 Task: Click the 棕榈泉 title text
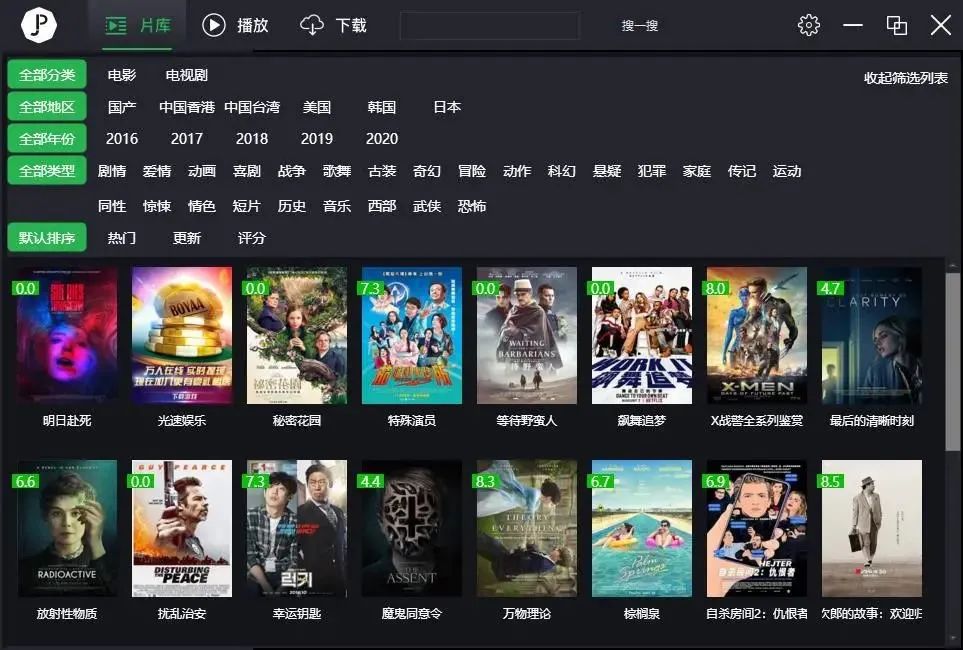pos(642,613)
